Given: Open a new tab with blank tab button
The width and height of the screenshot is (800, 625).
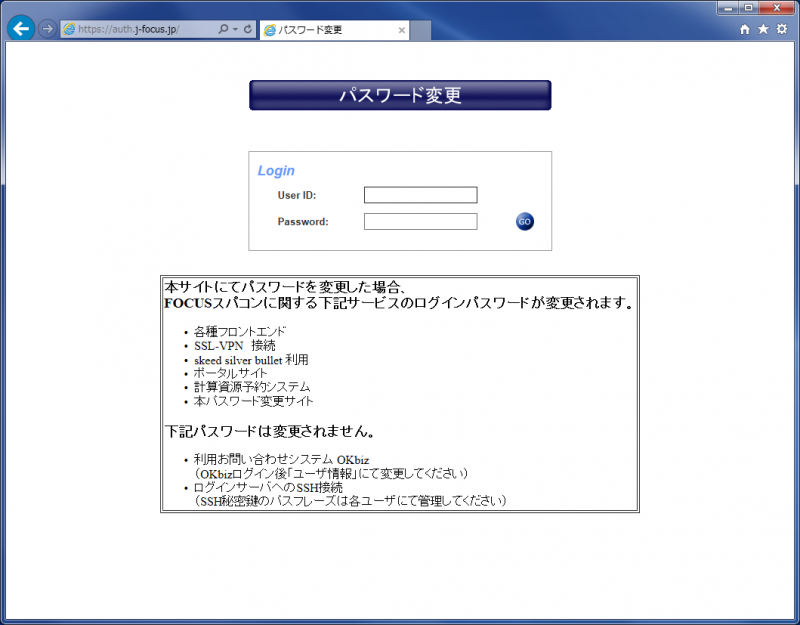Looking at the screenshot, I should [x=421, y=30].
